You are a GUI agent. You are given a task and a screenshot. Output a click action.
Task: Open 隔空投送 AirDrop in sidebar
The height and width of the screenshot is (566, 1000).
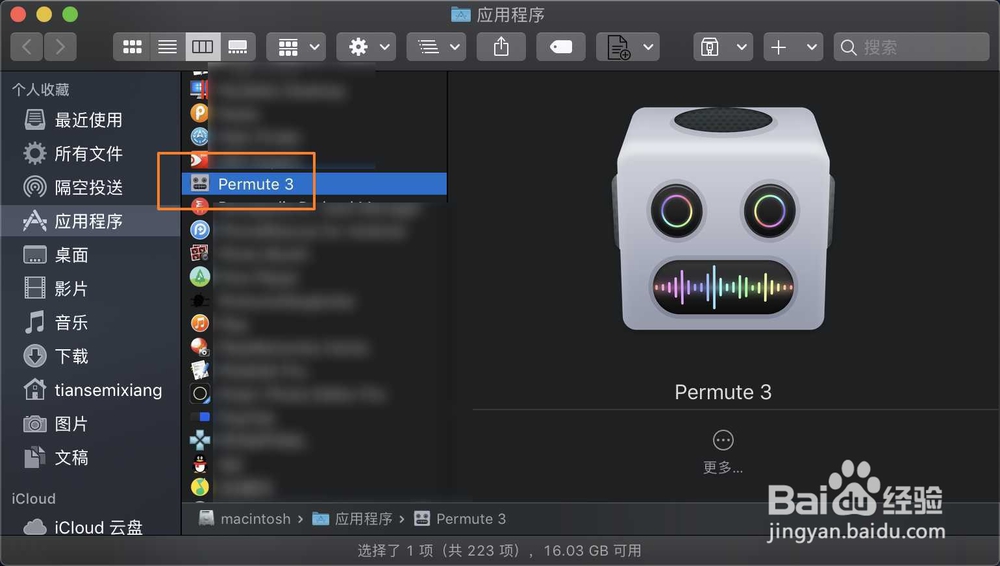(91, 188)
